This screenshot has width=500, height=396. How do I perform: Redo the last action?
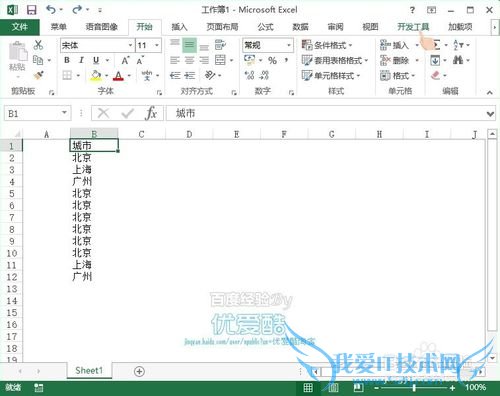click(77, 10)
